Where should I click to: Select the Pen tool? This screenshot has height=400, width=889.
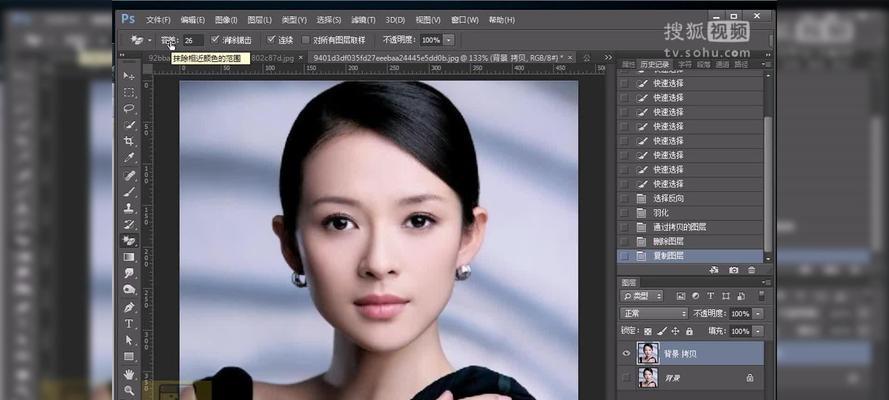click(129, 308)
